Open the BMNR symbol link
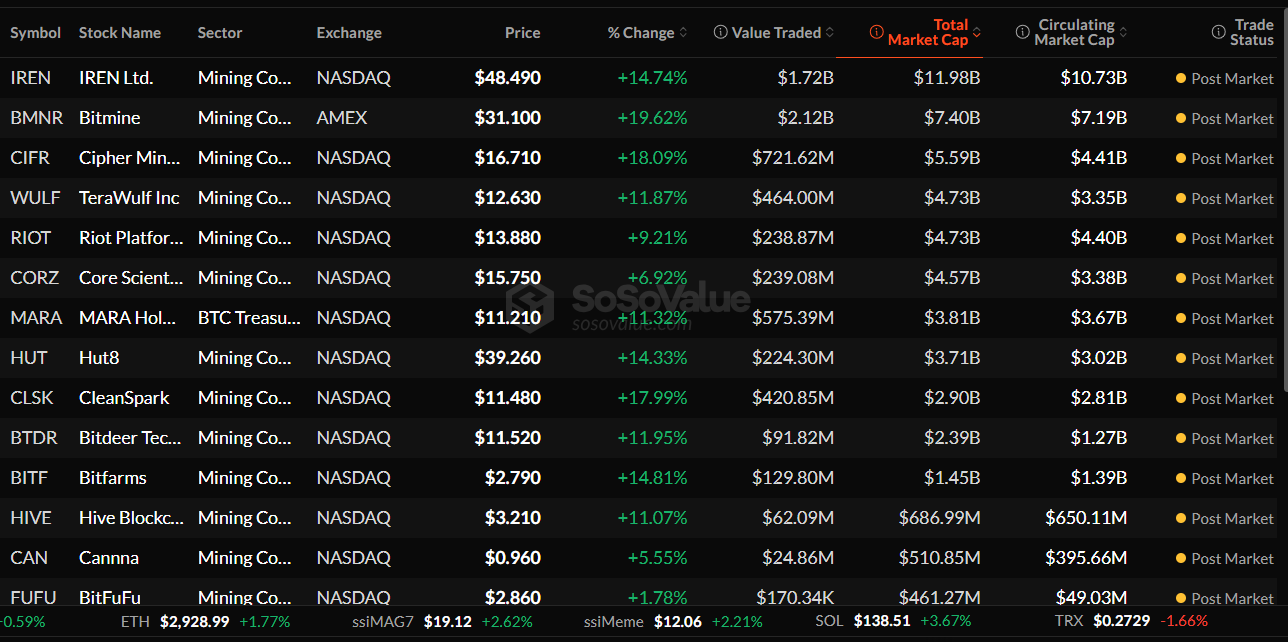Viewport: 1288px width, 642px height. click(x=36, y=118)
